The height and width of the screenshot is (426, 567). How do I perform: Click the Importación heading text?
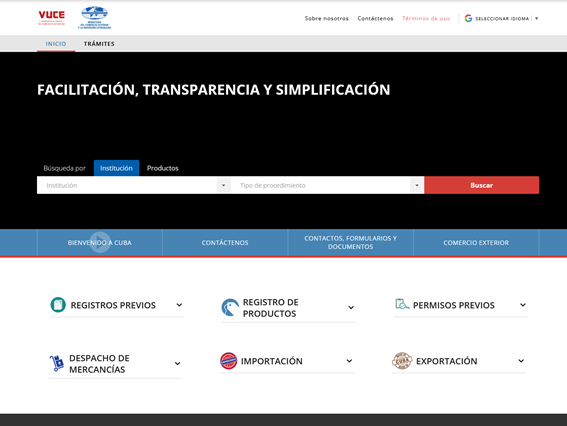click(272, 361)
